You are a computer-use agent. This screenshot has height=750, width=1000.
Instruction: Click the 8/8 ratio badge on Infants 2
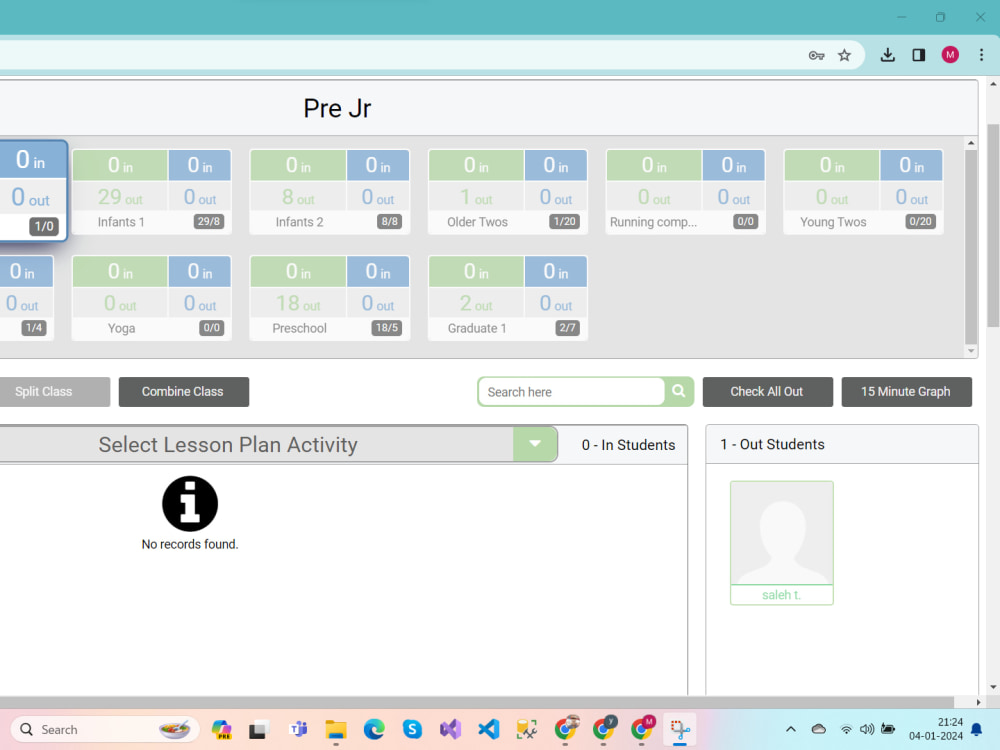tap(389, 221)
